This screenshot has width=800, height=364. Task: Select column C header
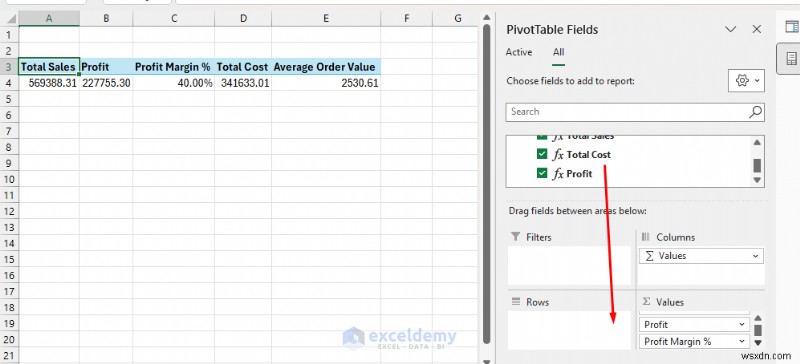(174, 18)
